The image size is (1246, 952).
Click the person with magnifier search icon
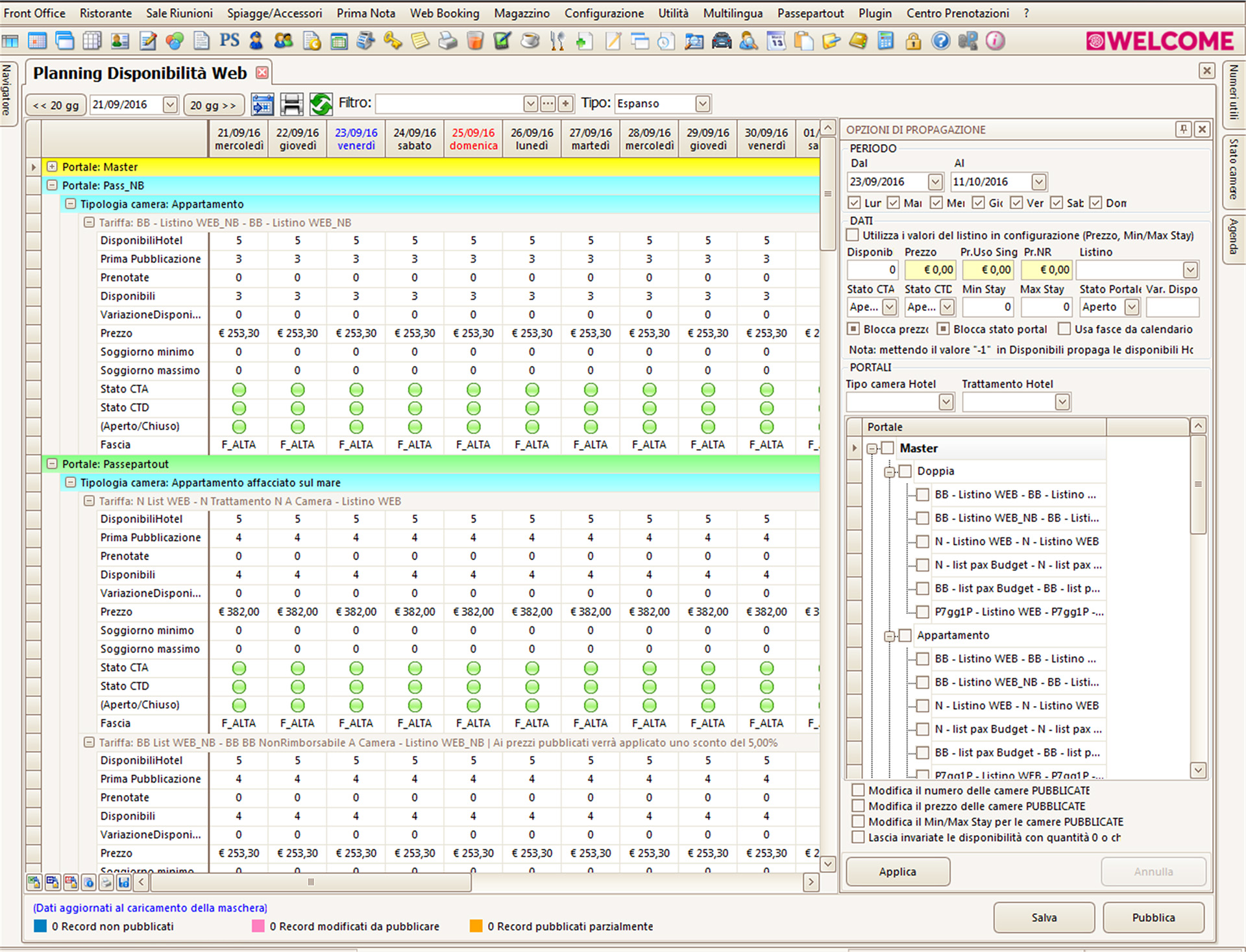[x=748, y=41]
